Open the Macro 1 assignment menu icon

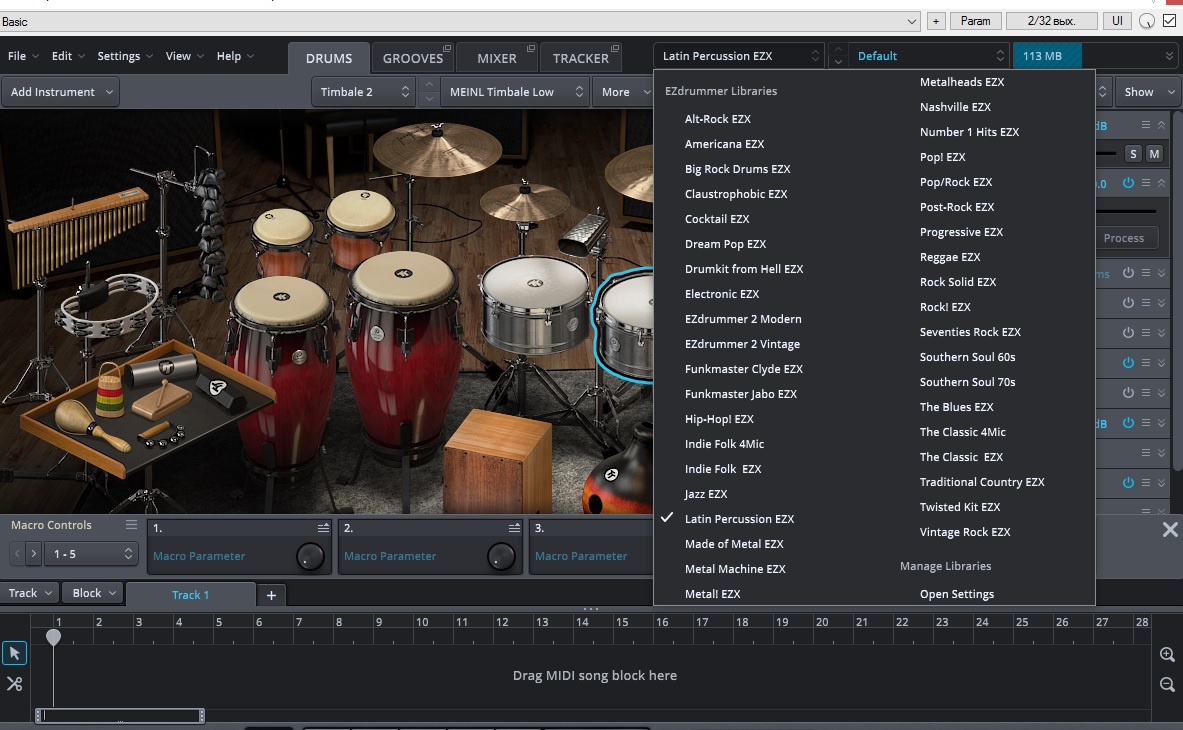click(x=323, y=528)
